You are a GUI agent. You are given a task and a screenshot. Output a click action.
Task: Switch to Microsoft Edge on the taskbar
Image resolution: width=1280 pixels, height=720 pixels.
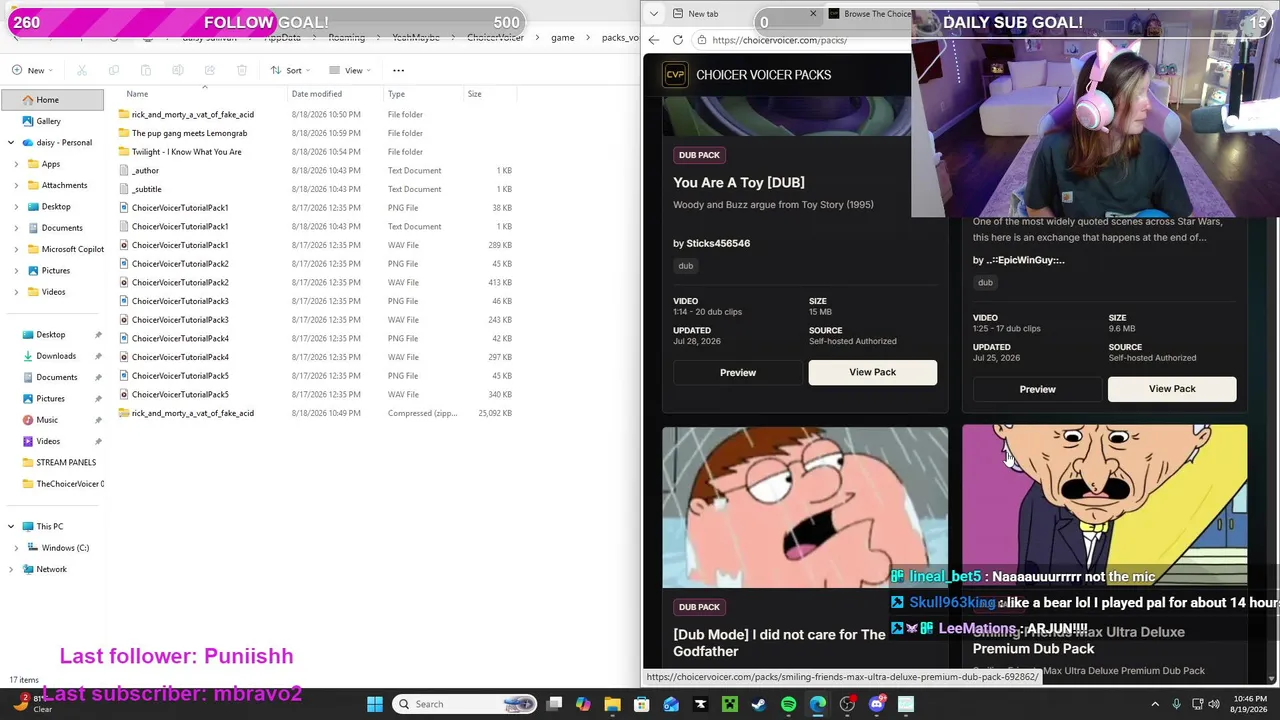coord(818,704)
